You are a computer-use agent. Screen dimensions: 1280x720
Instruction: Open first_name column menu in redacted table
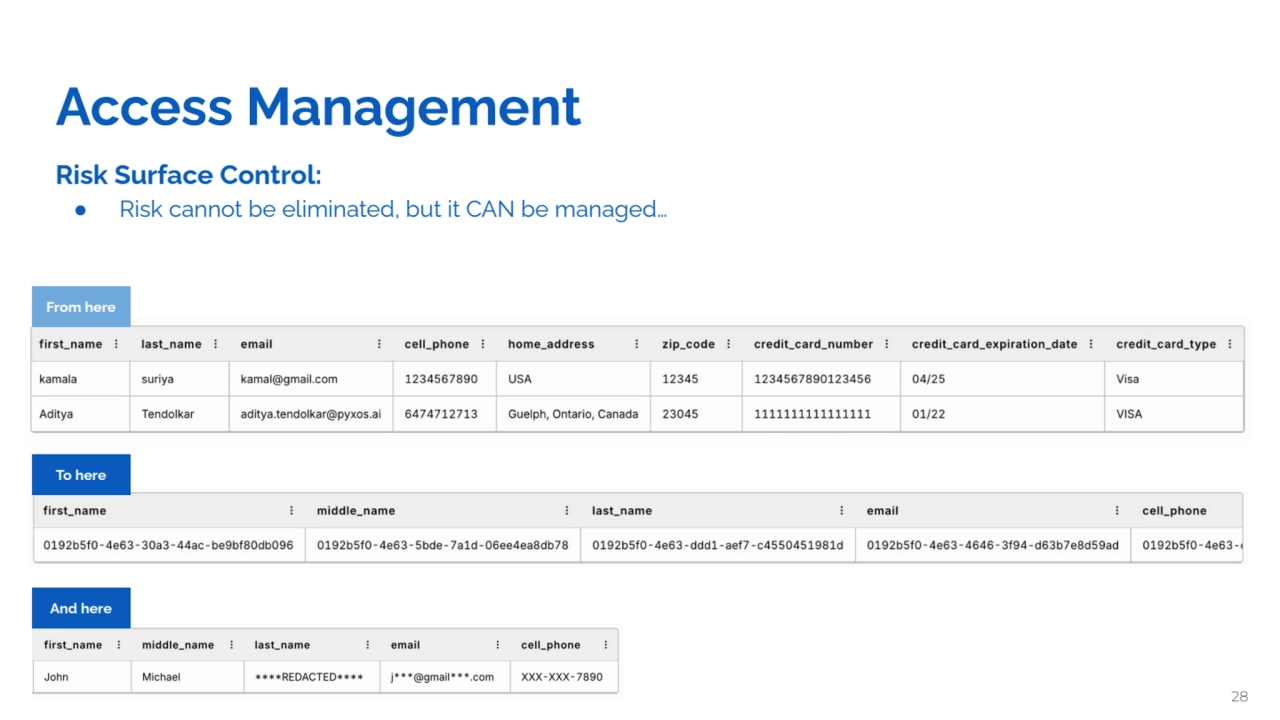(118, 645)
